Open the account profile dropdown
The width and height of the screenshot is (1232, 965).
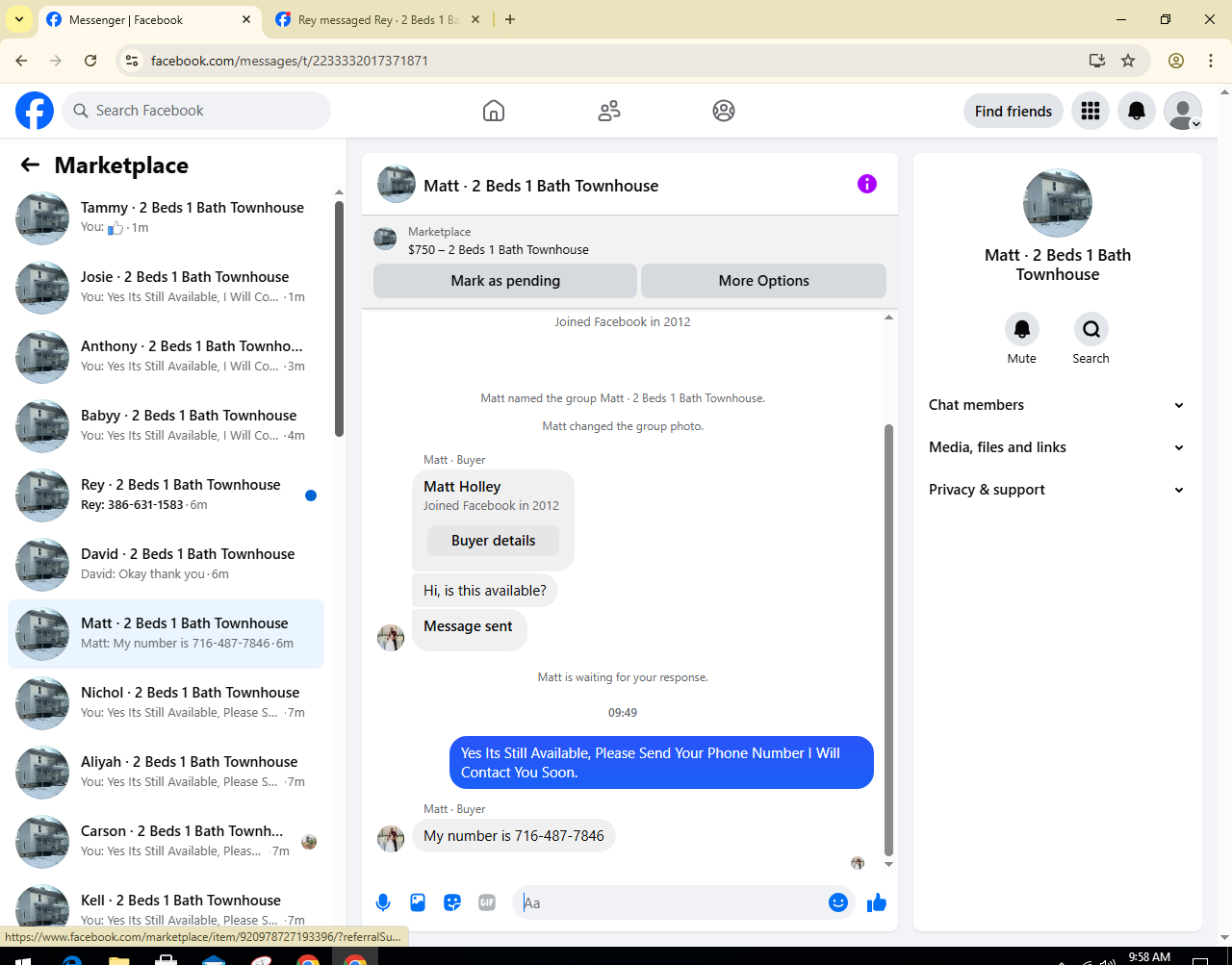(x=1183, y=111)
